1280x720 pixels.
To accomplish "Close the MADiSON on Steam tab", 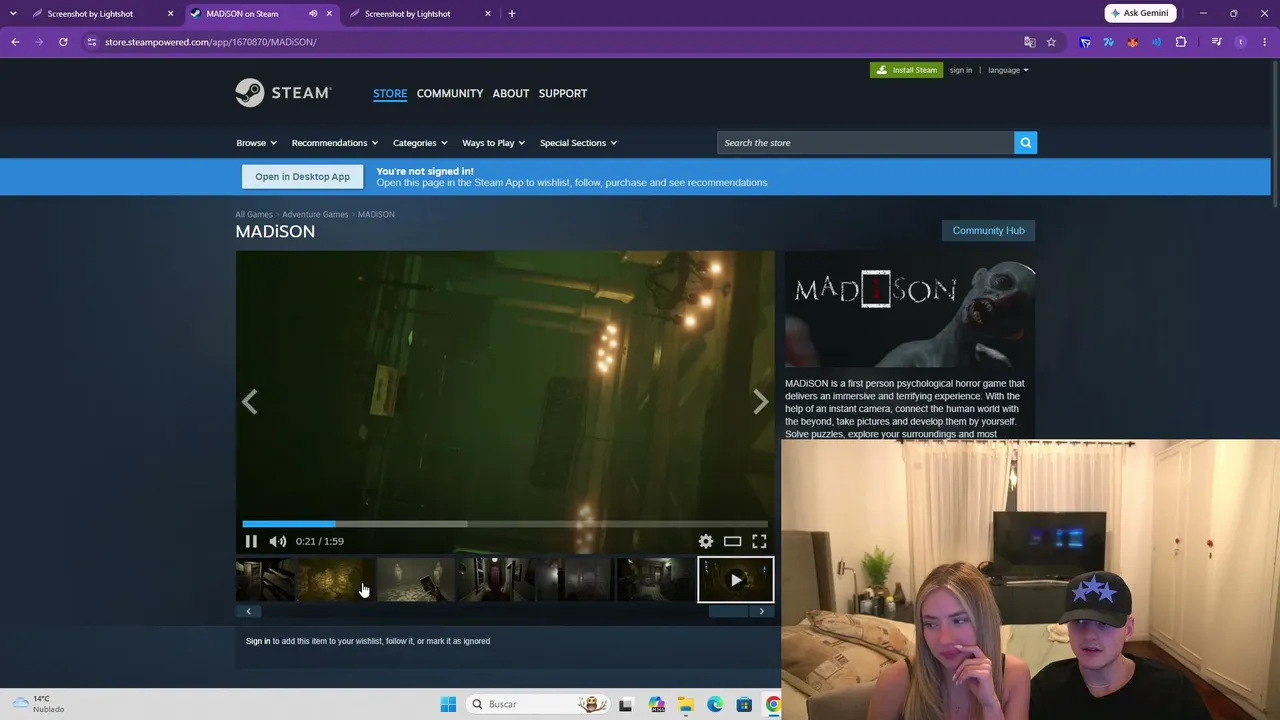I will pyautogui.click(x=329, y=14).
